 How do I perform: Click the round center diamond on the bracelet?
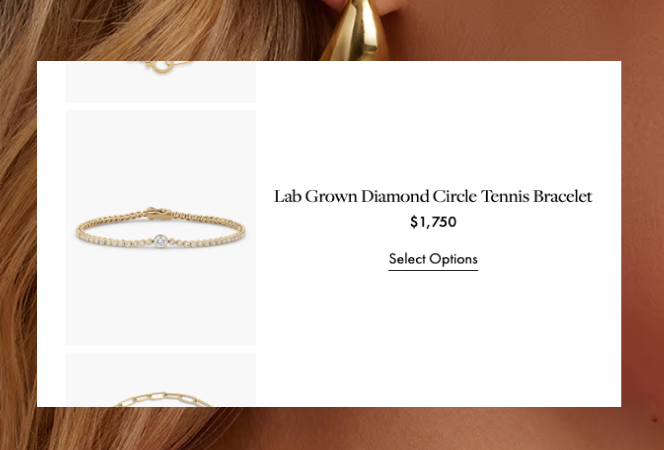click(x=160, y=241)
